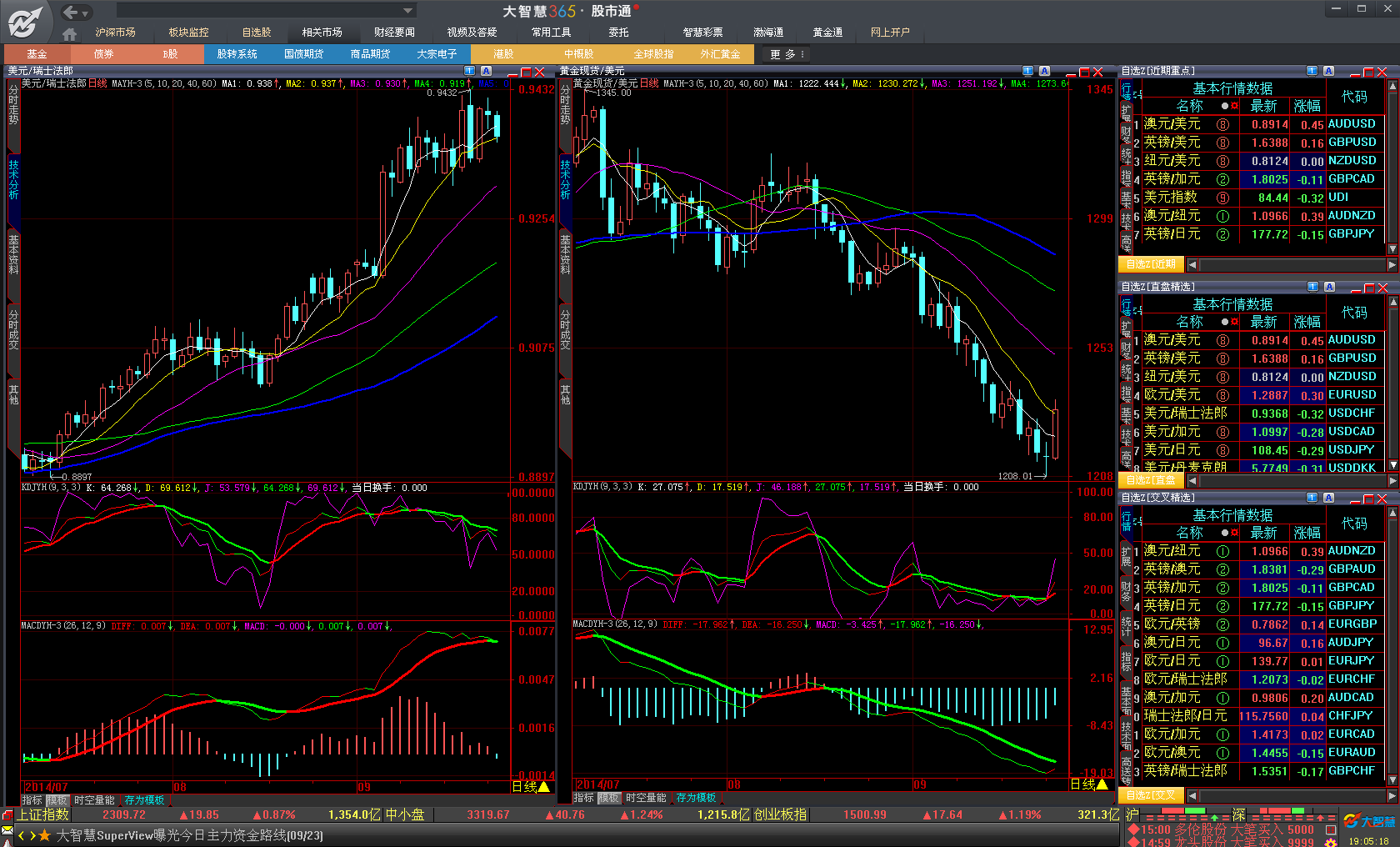Click 上证指数 in status bar
Screen dimensions: 1400x847
[x=44, y=814]
